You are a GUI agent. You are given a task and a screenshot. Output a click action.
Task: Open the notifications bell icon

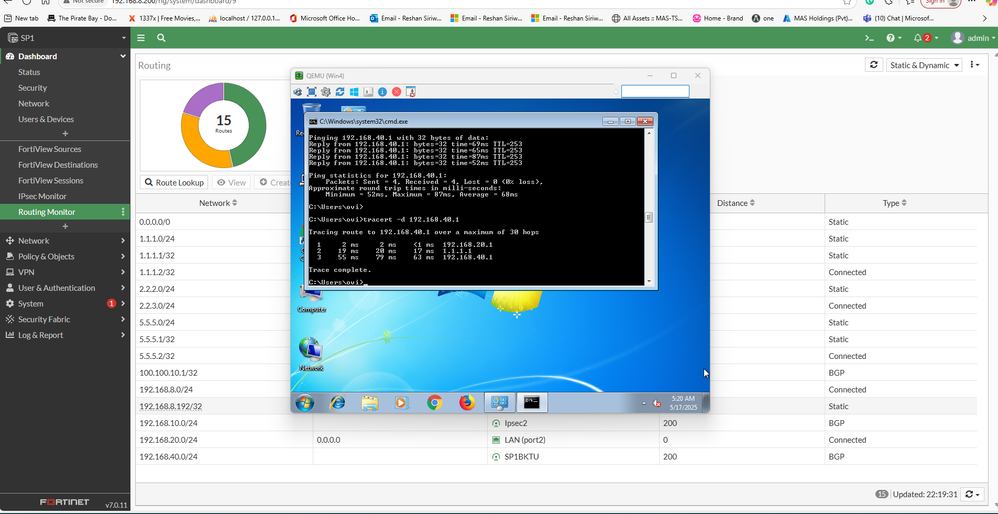click(x=918, y=38)
